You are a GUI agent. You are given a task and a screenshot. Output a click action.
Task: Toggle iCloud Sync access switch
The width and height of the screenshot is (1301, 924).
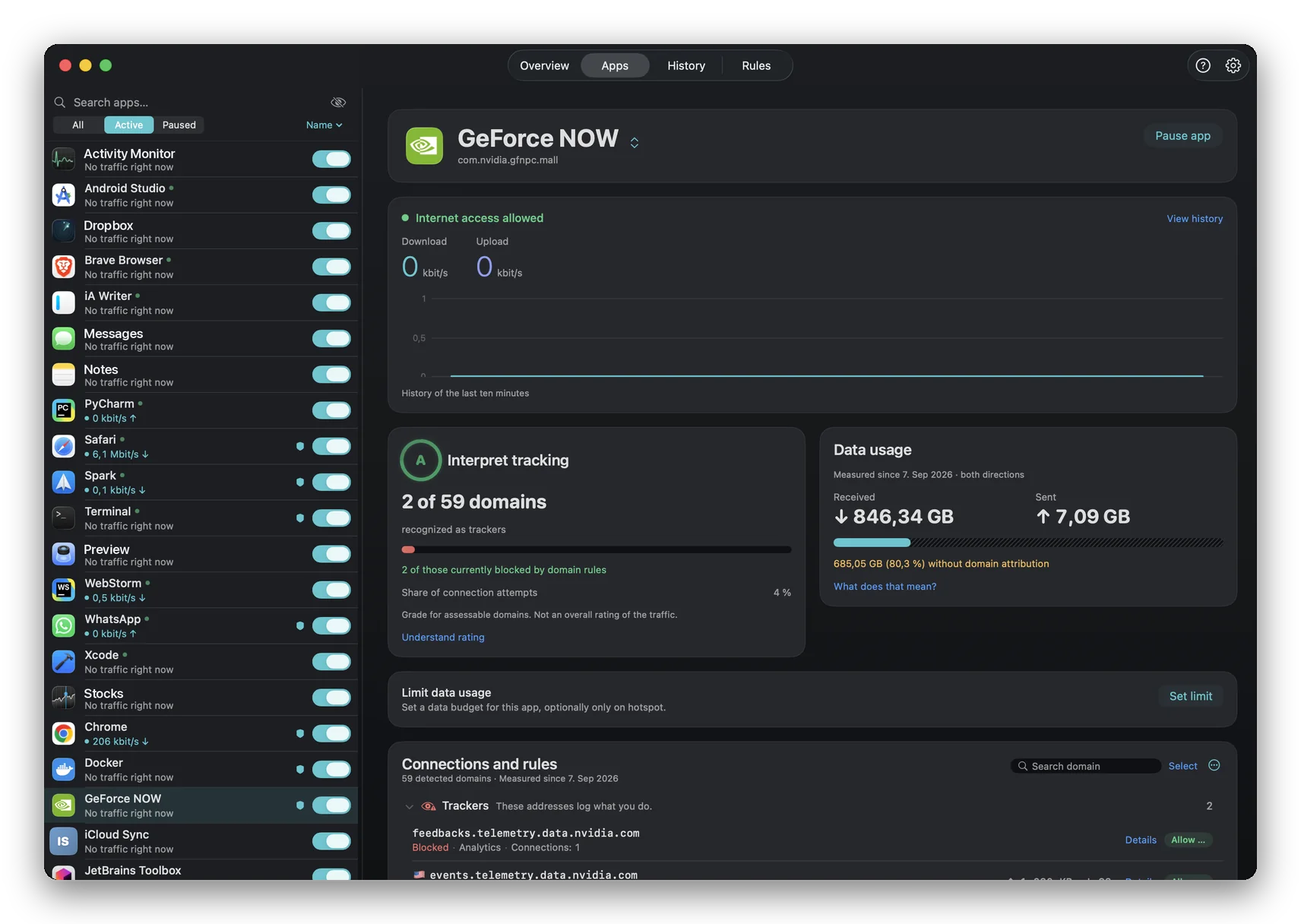coord(331,841)
